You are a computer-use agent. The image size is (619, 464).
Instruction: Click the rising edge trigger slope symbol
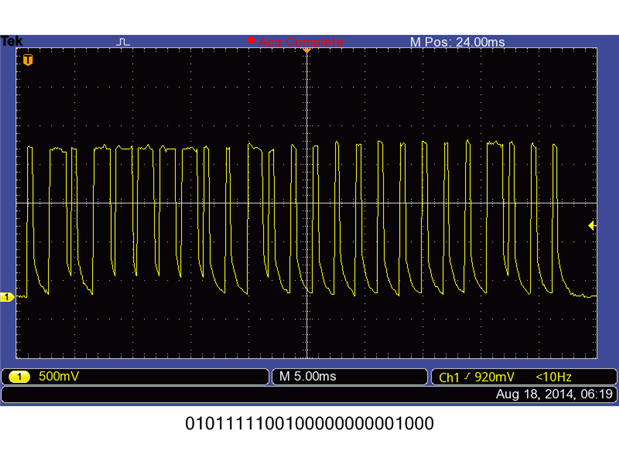(x=467, y=377)
